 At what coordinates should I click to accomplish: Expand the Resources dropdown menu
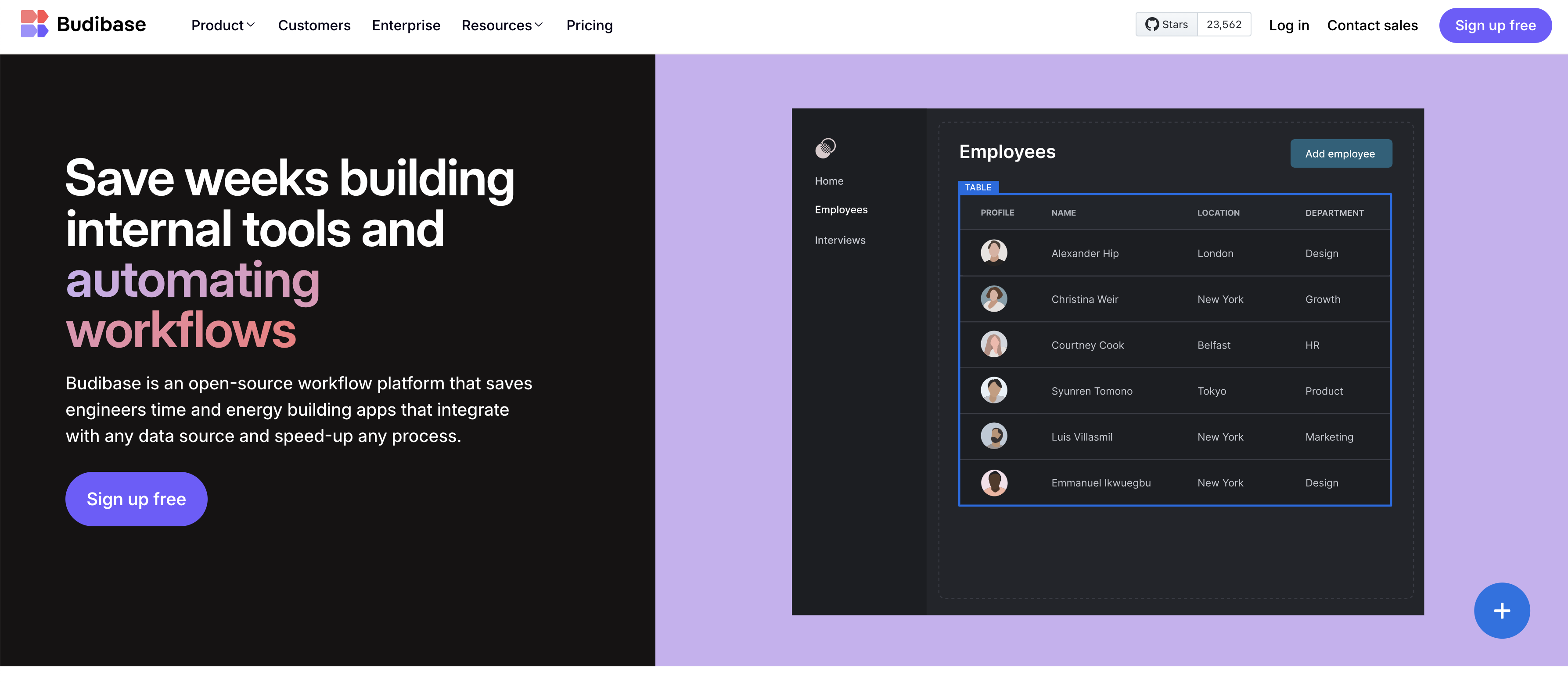(502, 25)
